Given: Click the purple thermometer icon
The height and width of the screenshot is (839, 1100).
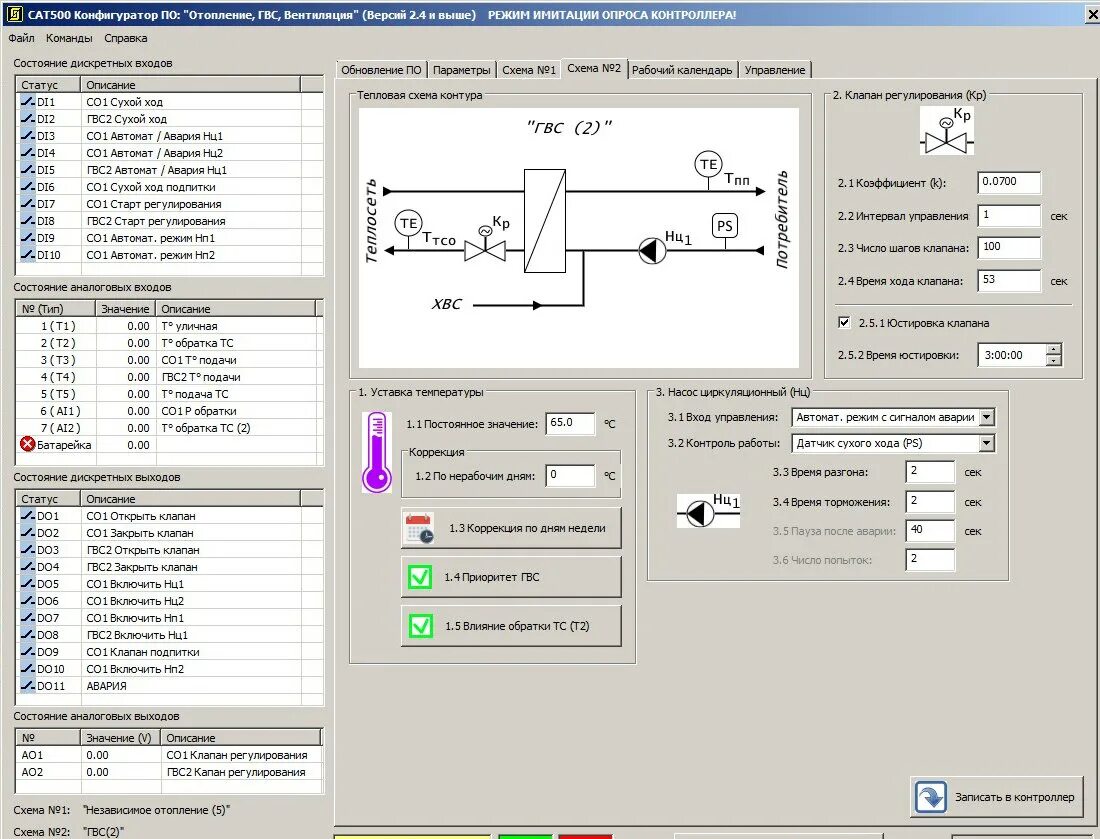Looking at the screenshot, I should (x=377, y=452).
